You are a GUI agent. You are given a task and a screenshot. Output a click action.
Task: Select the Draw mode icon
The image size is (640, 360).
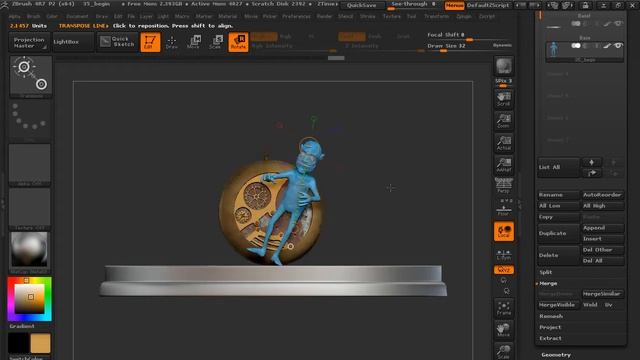point(172,42)
